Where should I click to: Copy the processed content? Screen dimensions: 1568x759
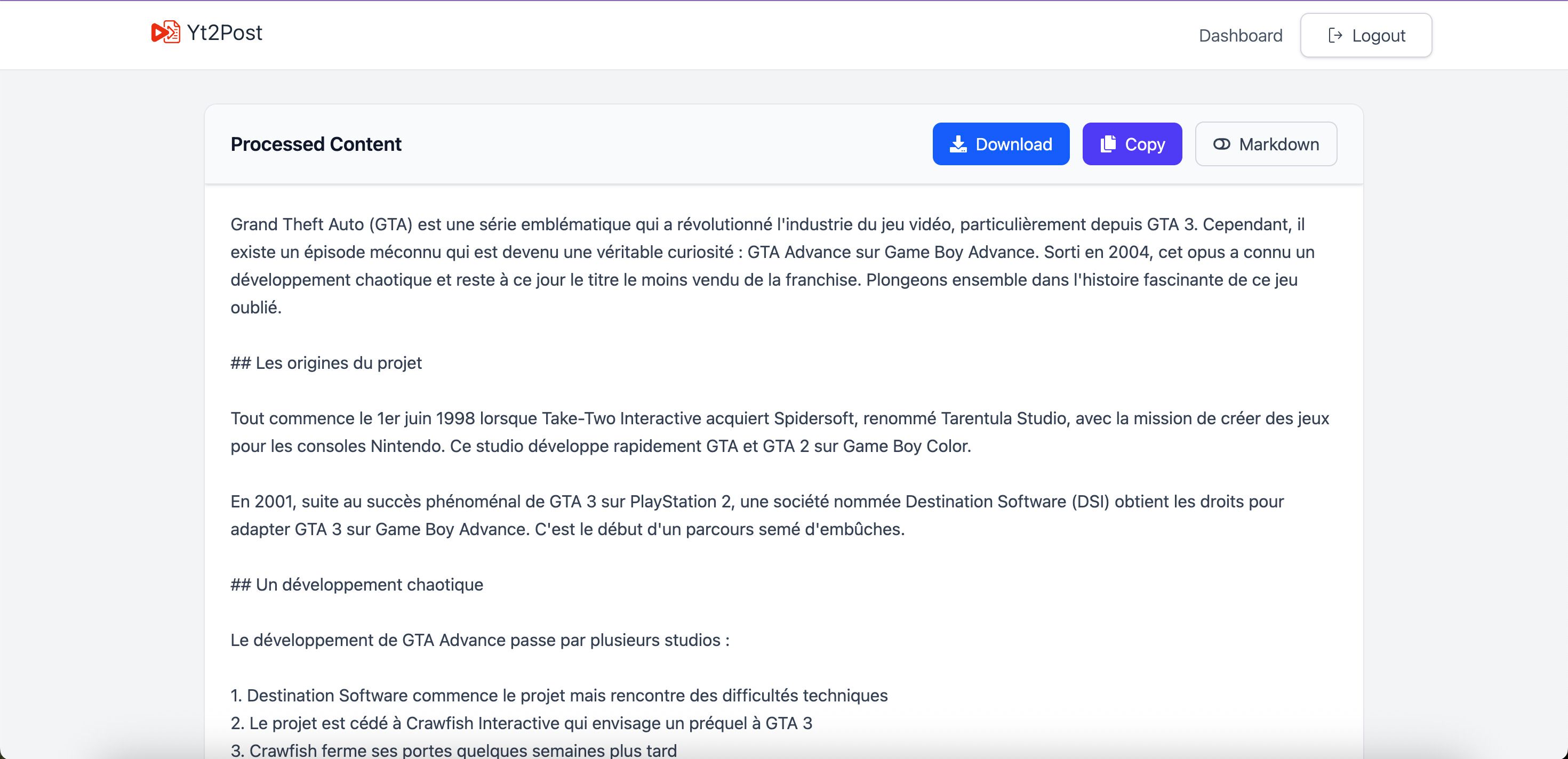pyautogui.click(x=1132, y=144)
